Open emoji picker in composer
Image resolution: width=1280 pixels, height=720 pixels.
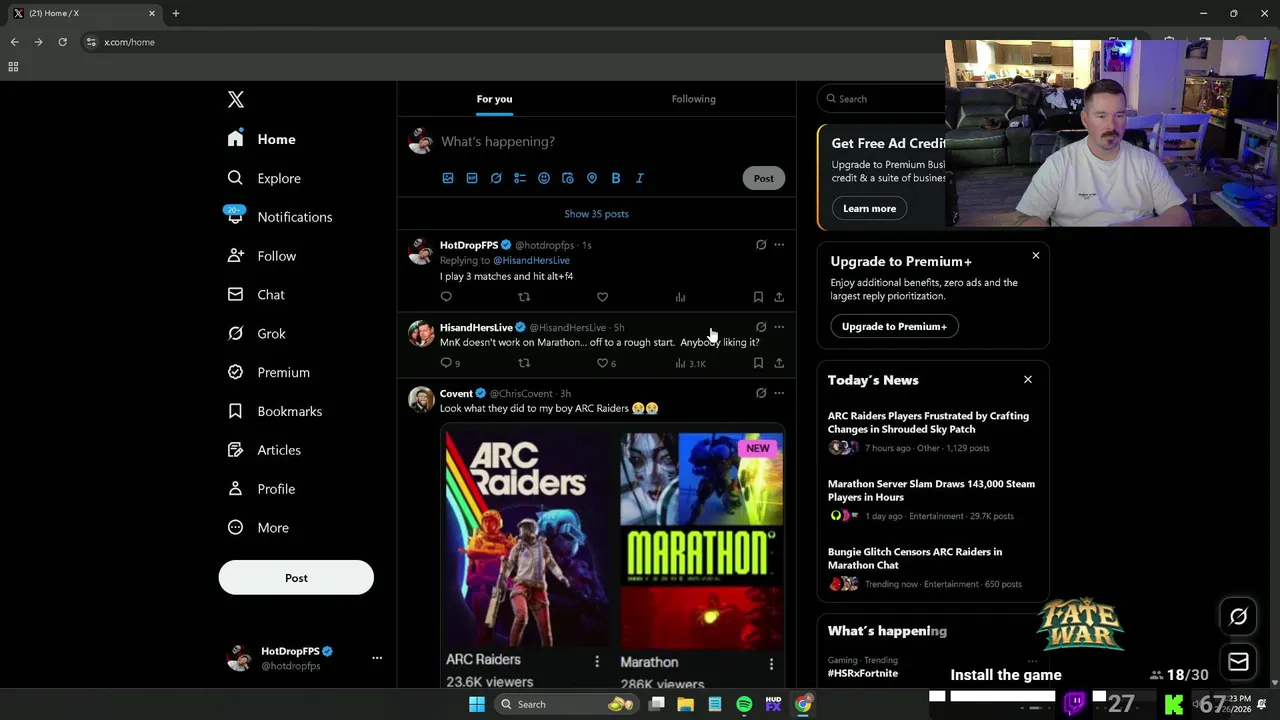point(544,178)
